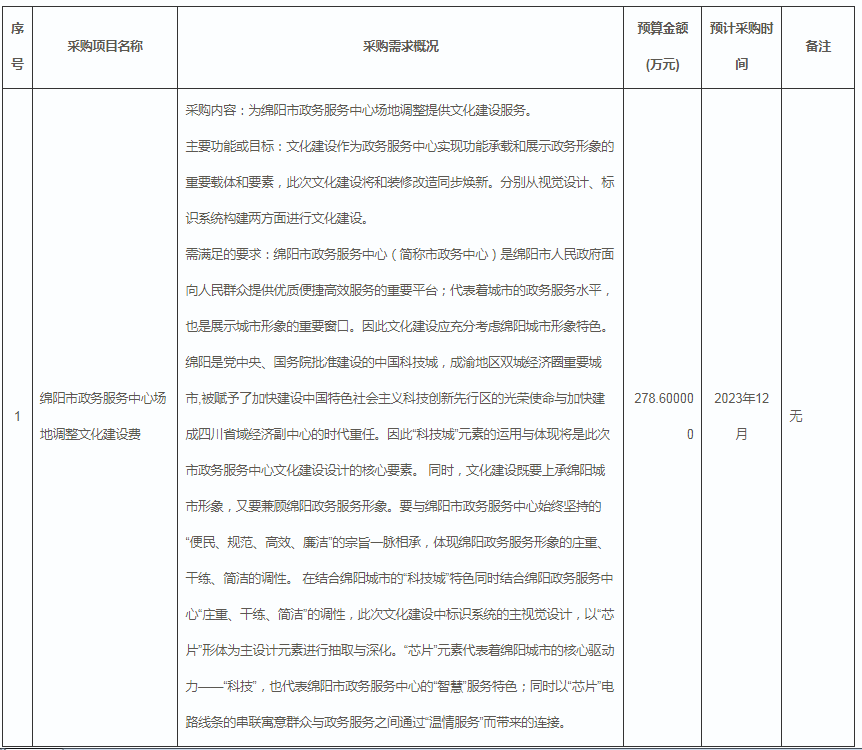The width and height of the screenshot is (862, 750).
Task: Click the line starting 绵阳是党中央、国务院批准建设
Action: pos(399,362)
